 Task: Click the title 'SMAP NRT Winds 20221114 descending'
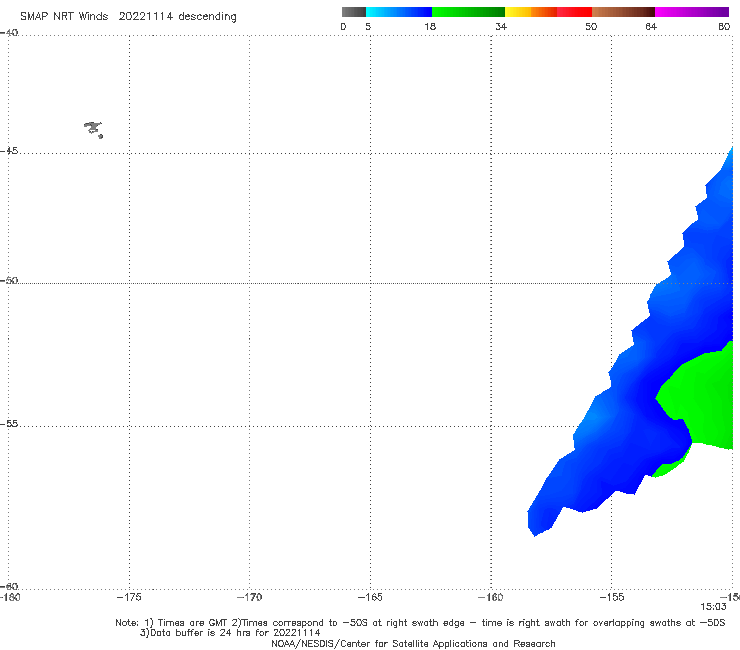[x=128, y=17]
